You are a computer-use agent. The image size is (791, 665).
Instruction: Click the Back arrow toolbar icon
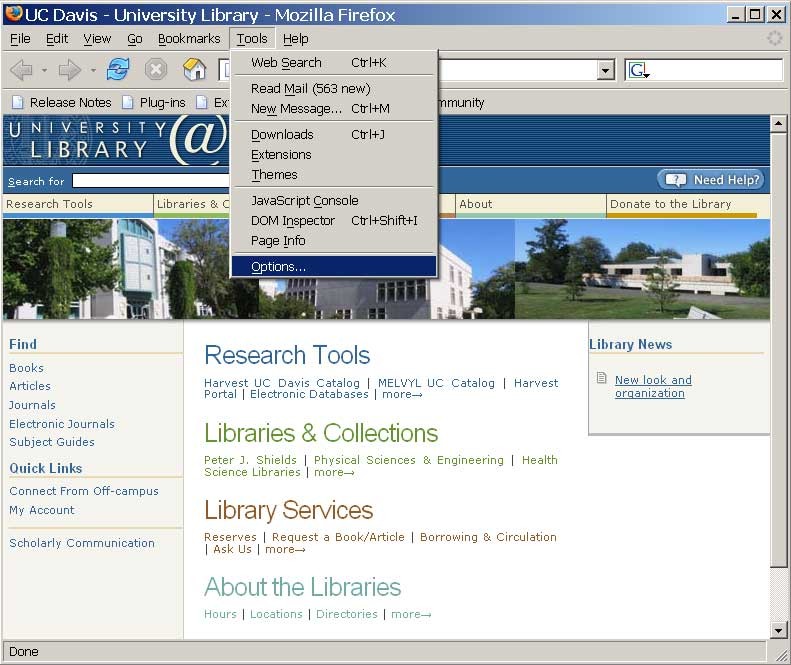click(21, 70)
